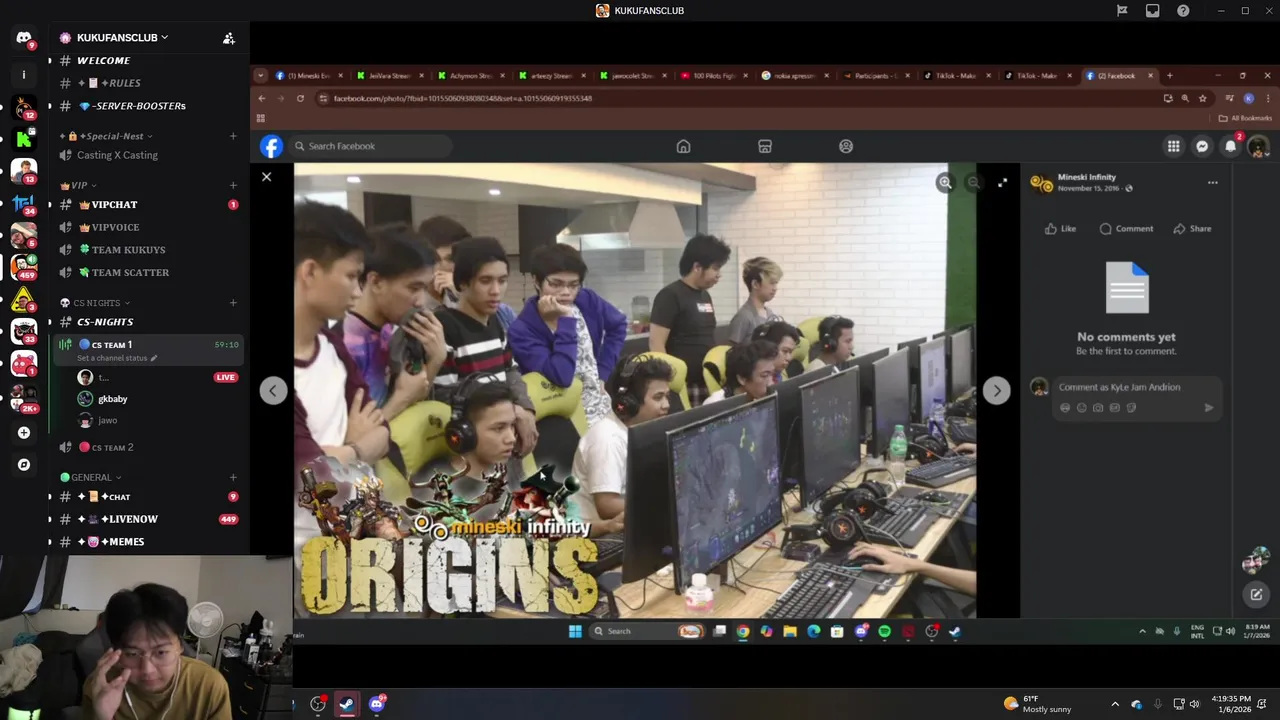Image resolution: width=1280 pixels, height=720 pixels.
Task: Bookmark this page with star icon
Action: pos(1202,98)
